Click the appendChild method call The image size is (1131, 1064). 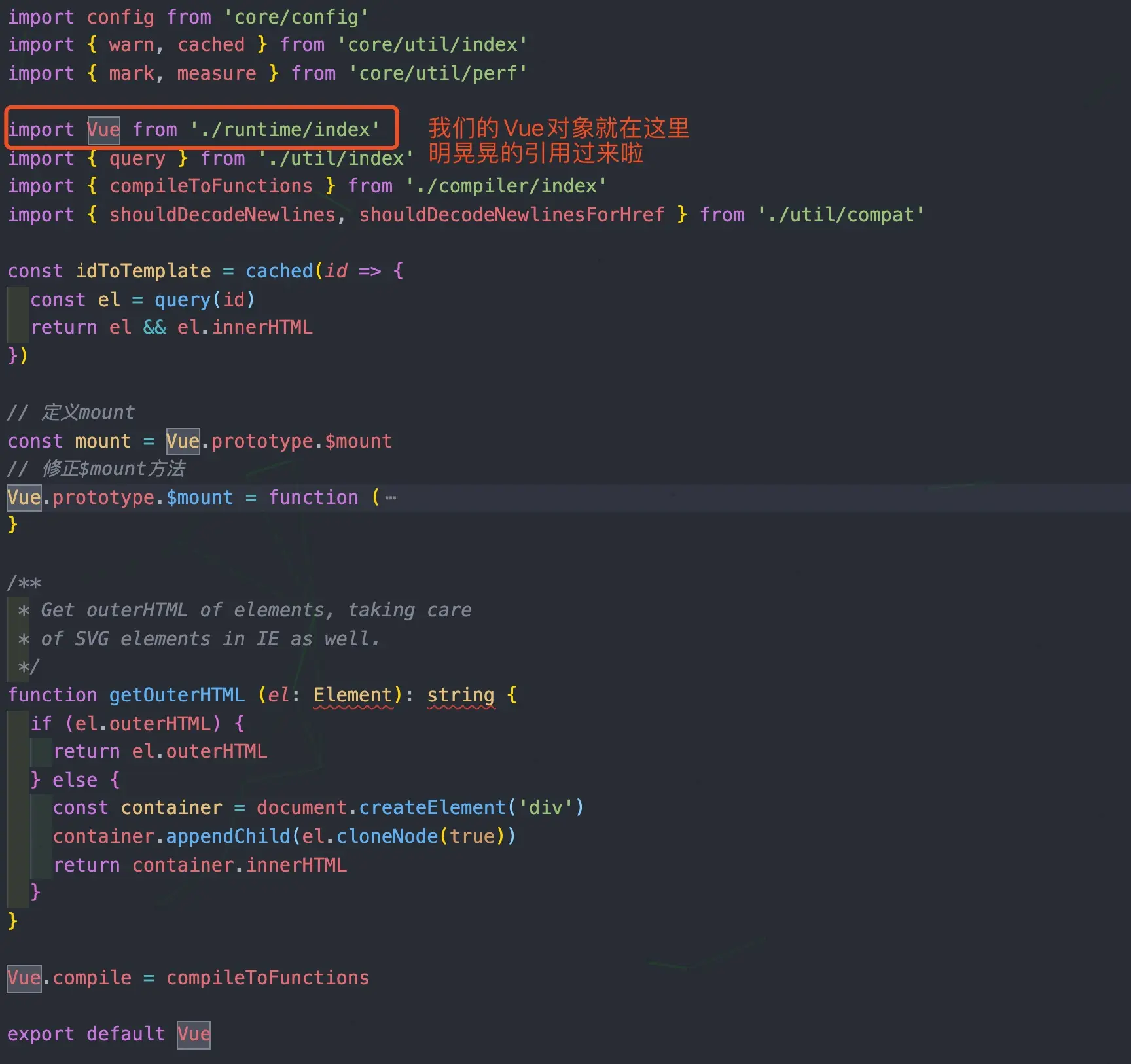pyautogui.click(x=228, y=836)
